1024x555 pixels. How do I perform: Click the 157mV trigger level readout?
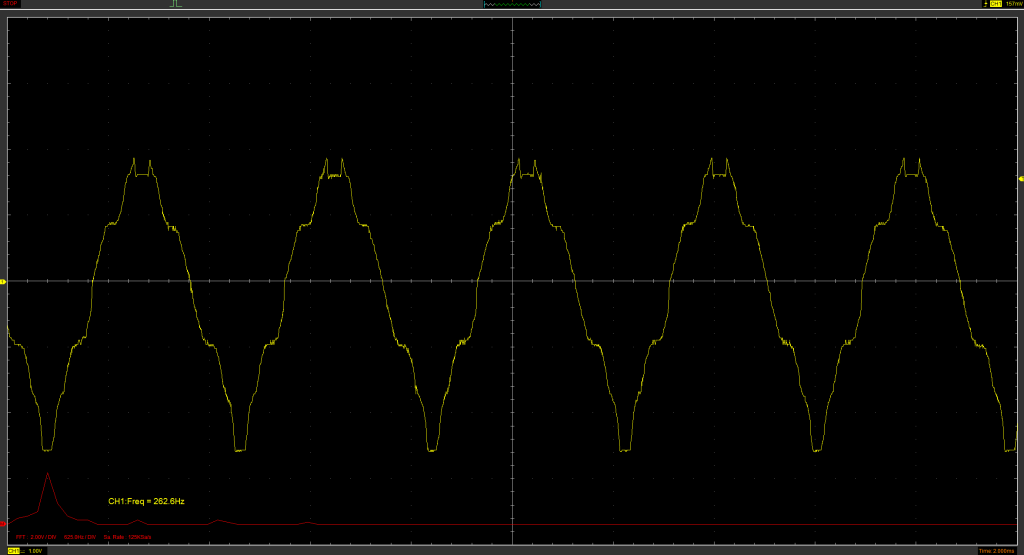pyautogui.click(x=1013, y=4)
